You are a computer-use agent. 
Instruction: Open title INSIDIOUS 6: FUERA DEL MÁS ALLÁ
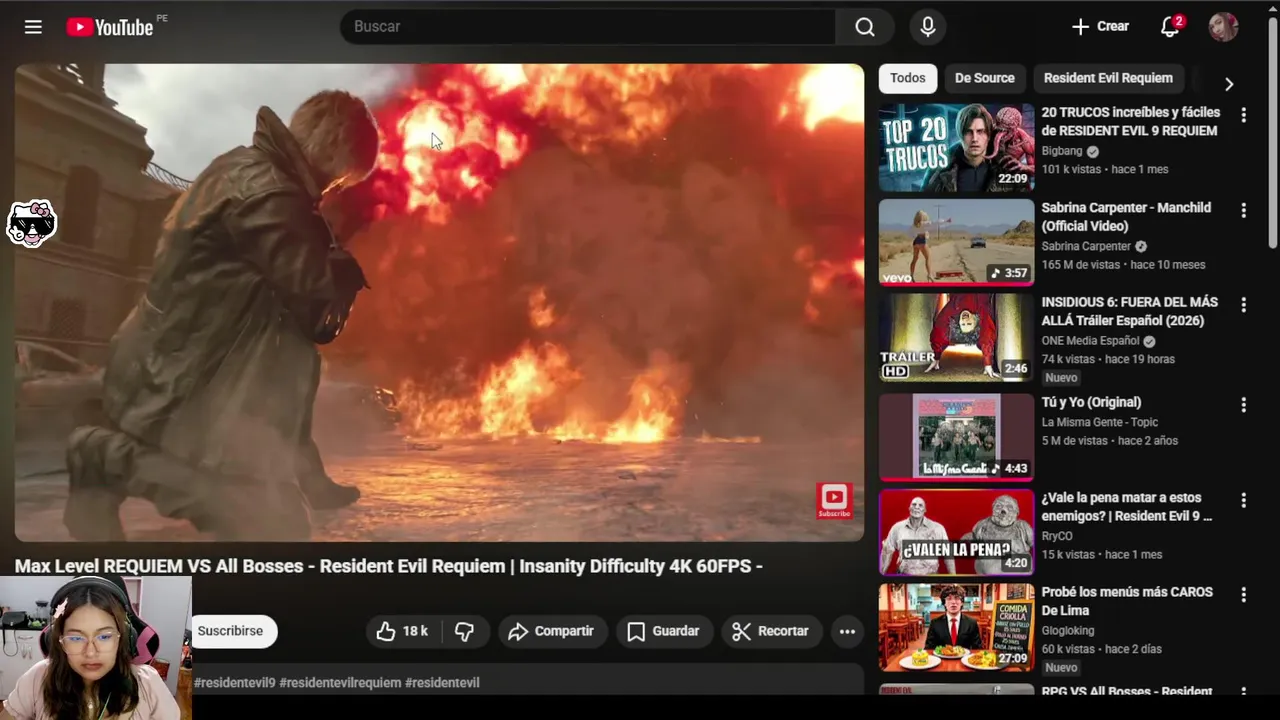1130,311
